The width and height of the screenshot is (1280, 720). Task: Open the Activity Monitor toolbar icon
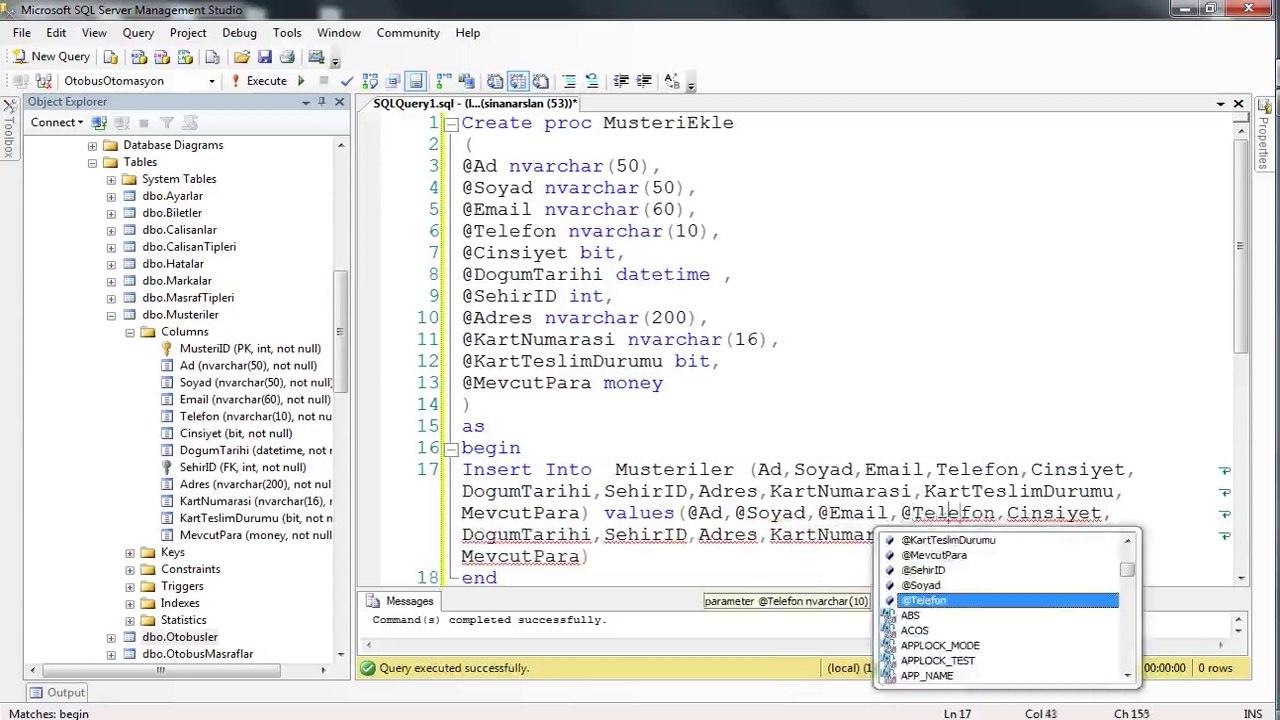[316, 57]
